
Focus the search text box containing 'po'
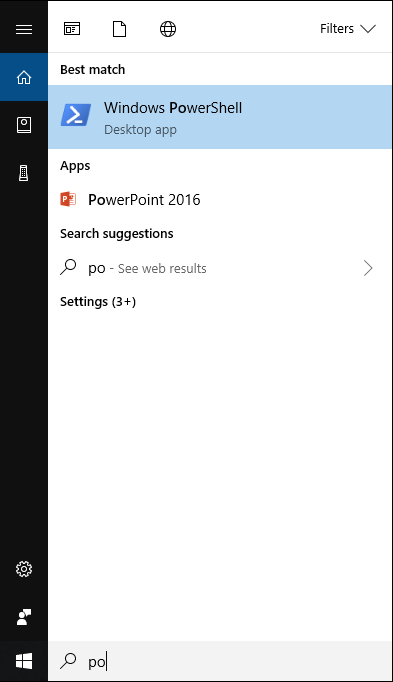[220, 662]
